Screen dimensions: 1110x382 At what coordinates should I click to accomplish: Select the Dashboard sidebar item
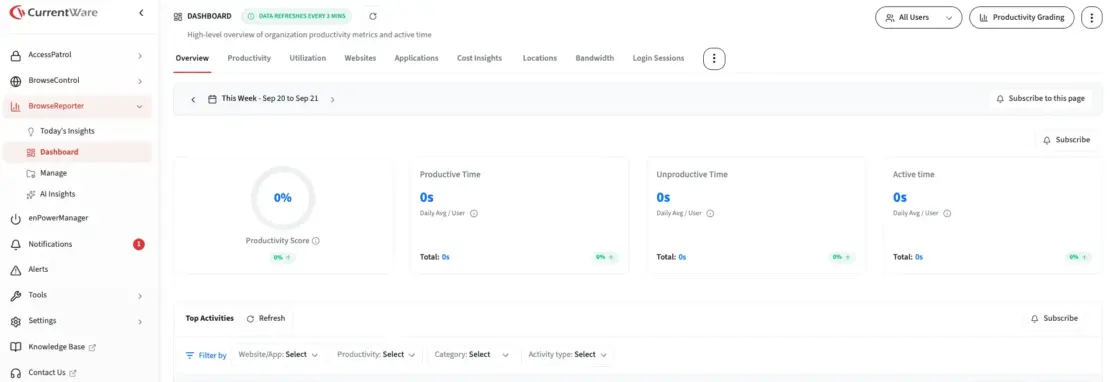coord(77,152)
